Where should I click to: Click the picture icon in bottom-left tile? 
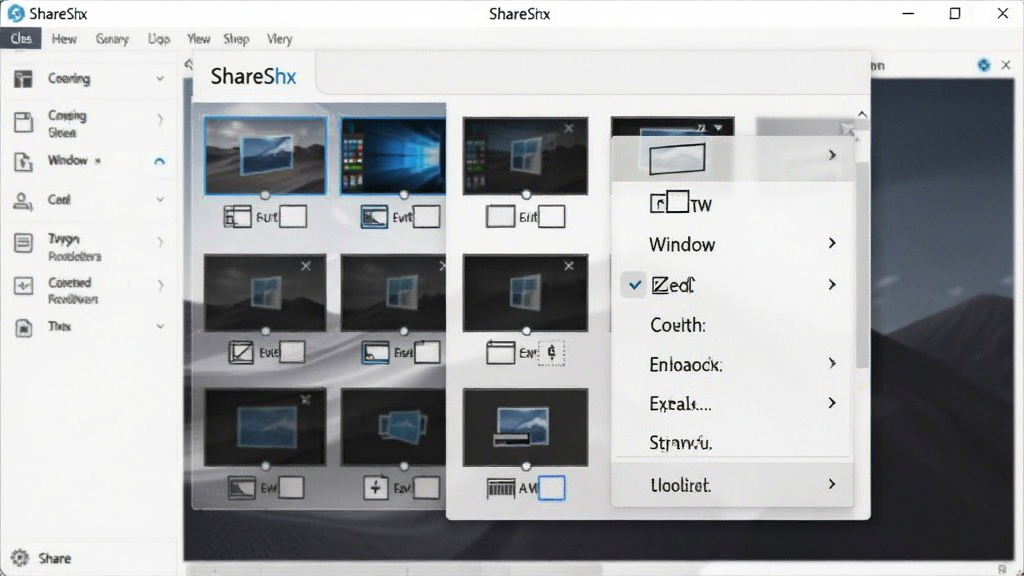coord(242,488)
